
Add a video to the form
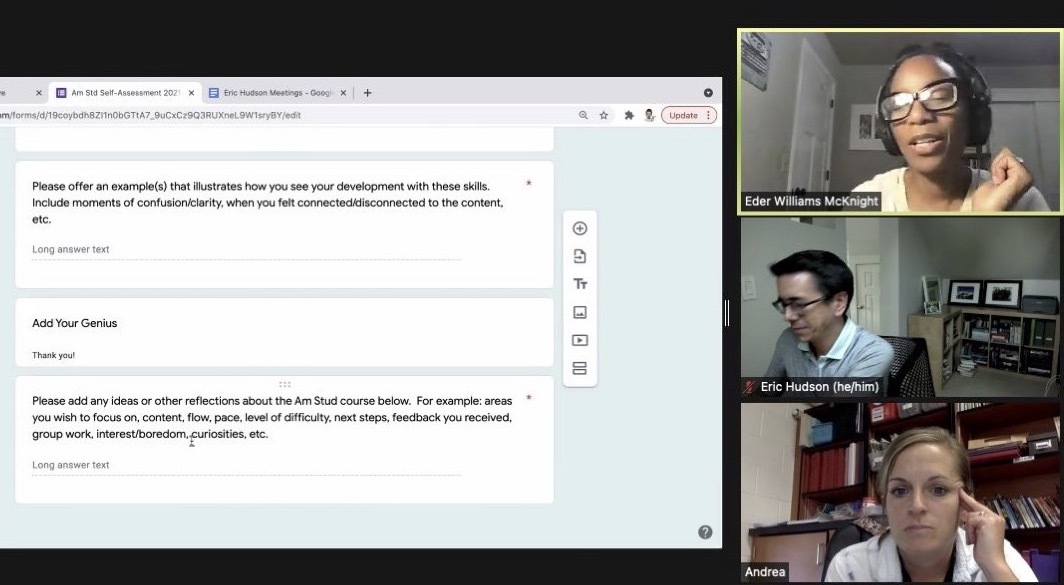click(x=579, y=340)
